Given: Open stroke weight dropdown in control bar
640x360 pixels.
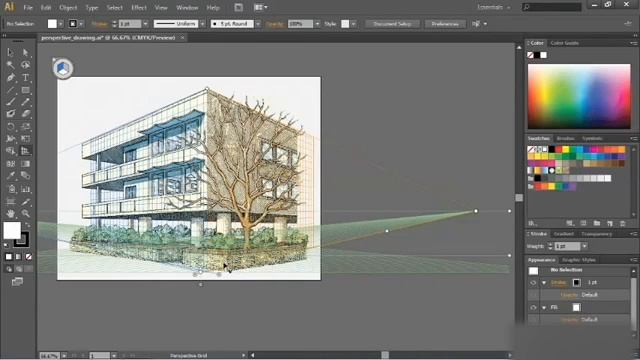Looking at the screenshot, I should pos(145,24).
